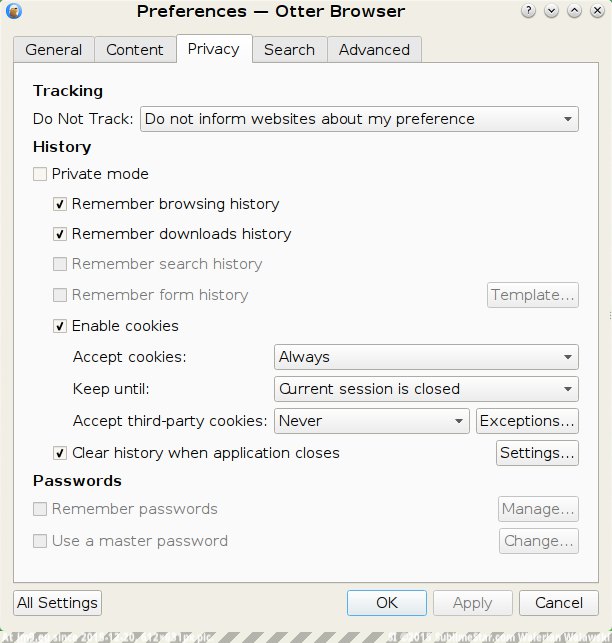Expand the Keep until dropdown
Screen dimensions: 612x643
pos(426,389)
